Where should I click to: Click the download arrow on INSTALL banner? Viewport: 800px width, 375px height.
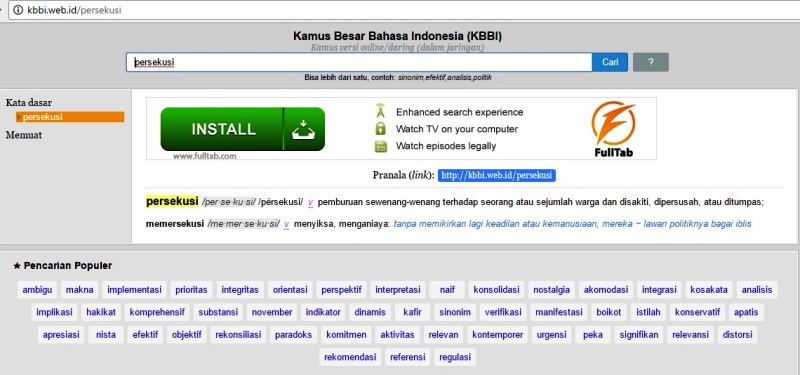pos(304,130)
